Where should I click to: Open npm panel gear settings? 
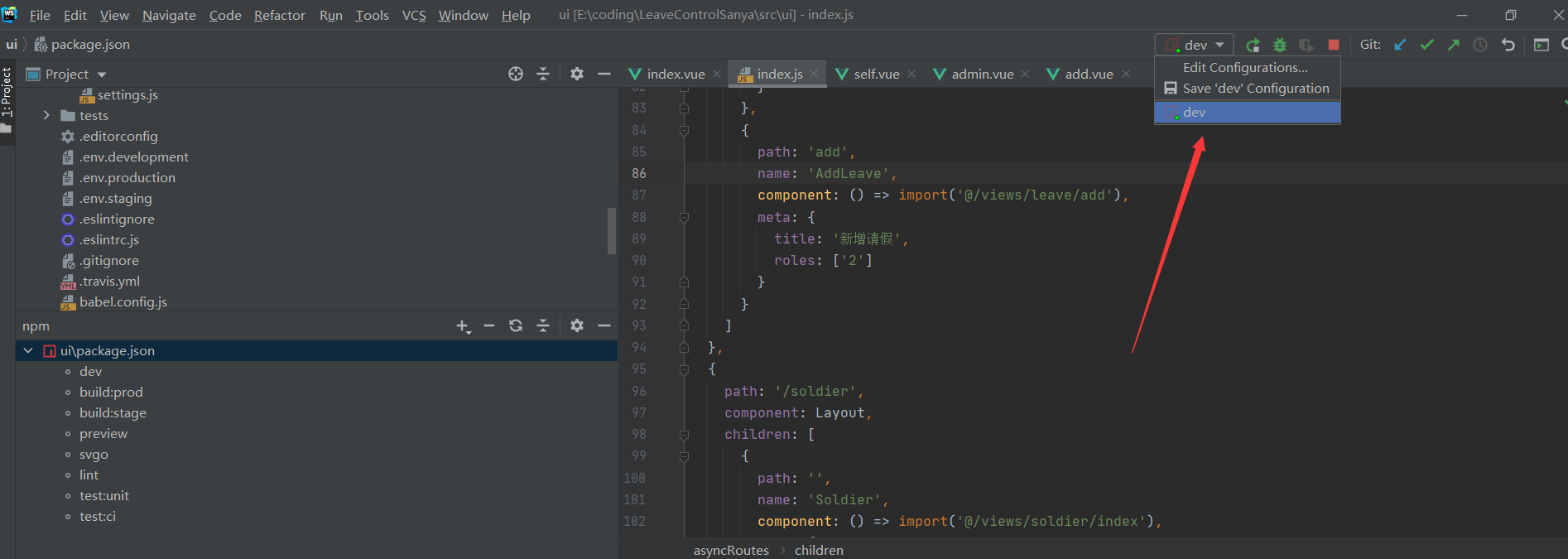[x=577, y=325]
